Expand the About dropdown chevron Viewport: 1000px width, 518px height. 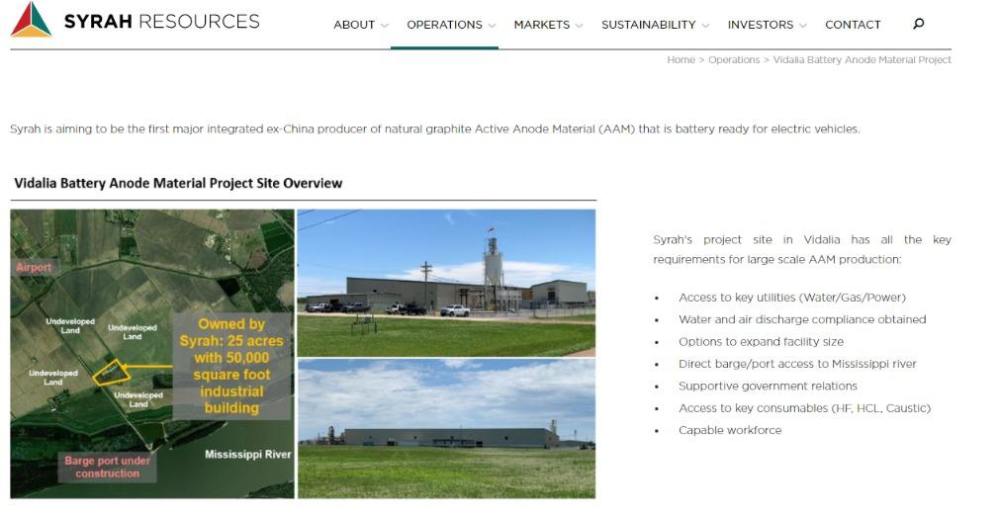(385, 26)
